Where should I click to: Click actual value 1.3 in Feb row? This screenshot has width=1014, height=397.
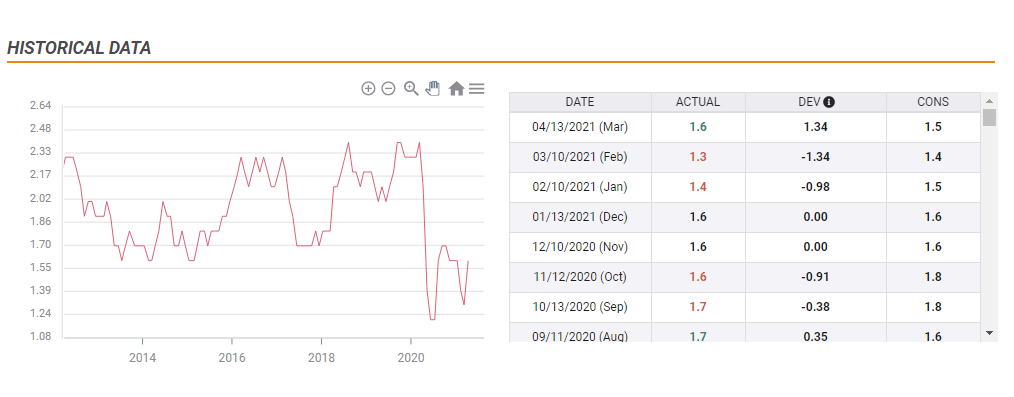698,157
